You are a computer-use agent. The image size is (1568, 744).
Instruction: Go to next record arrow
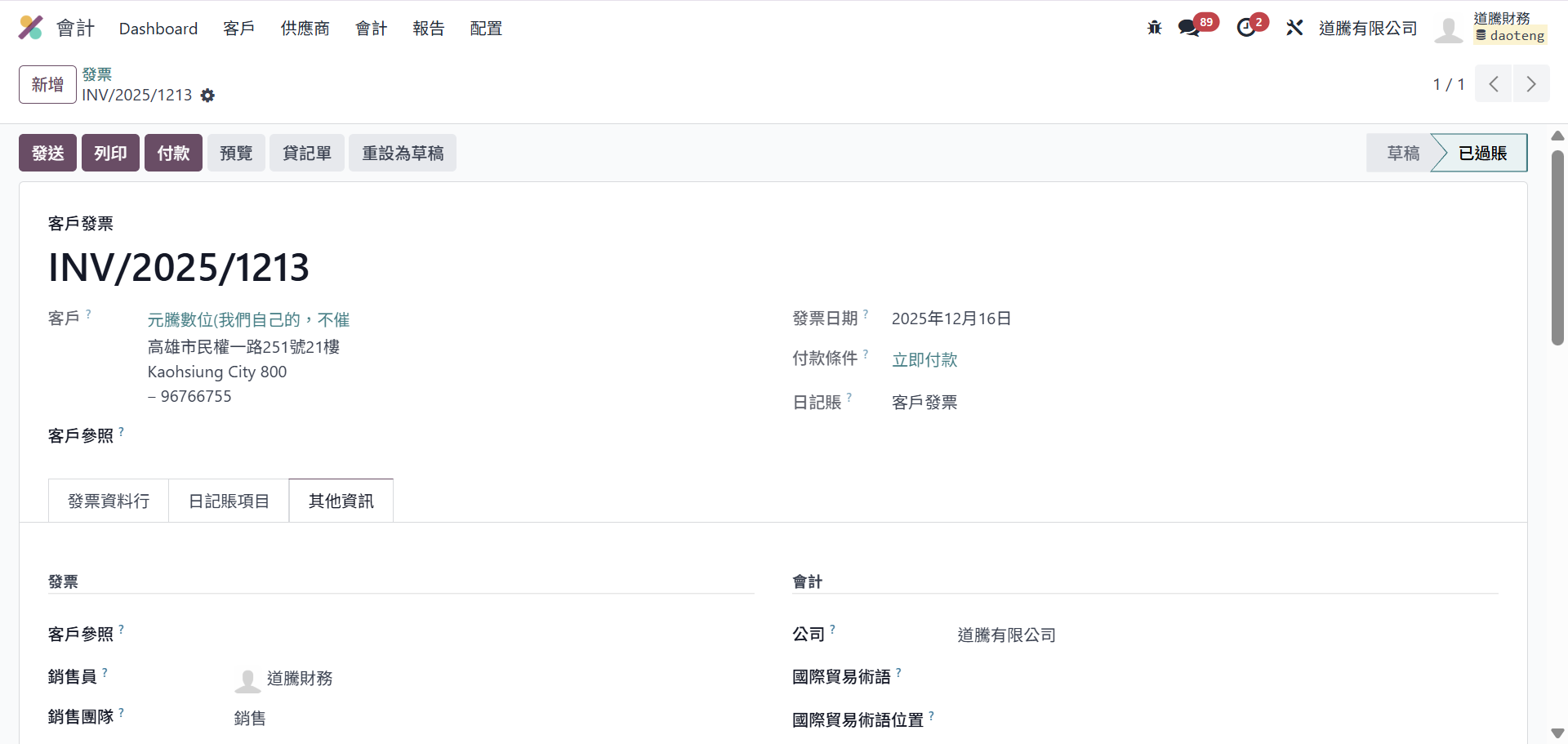[1531, 84]
